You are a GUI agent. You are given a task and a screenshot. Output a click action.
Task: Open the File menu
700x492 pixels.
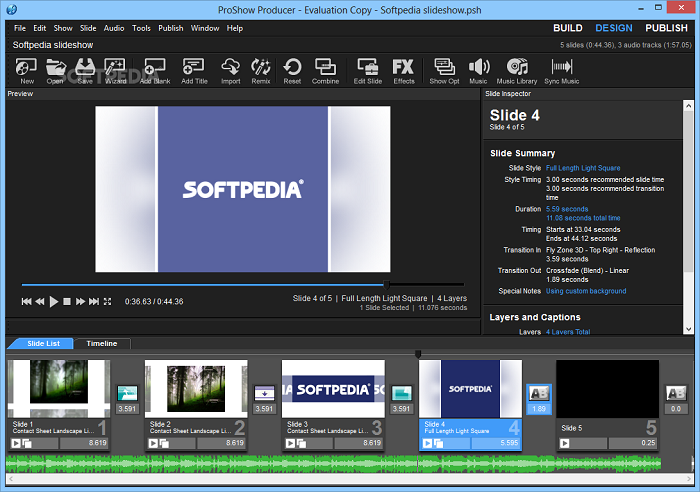click(x=20, y=28)
